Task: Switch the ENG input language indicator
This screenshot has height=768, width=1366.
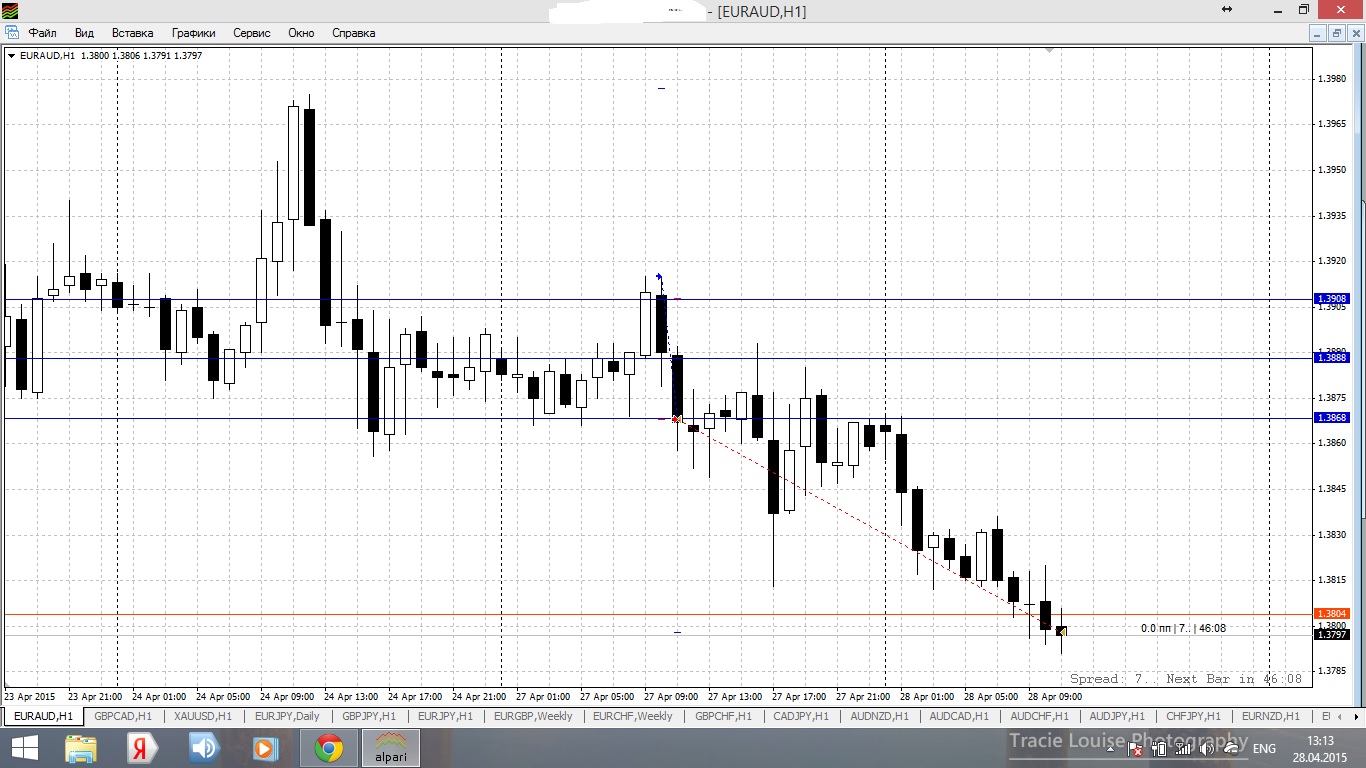Action: (x=1264, y=749)
